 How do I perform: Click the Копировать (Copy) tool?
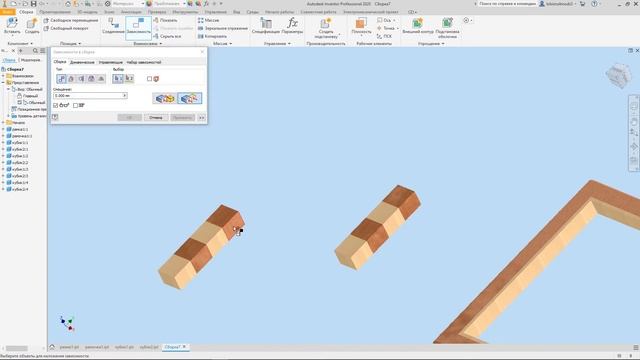(212, 36)
